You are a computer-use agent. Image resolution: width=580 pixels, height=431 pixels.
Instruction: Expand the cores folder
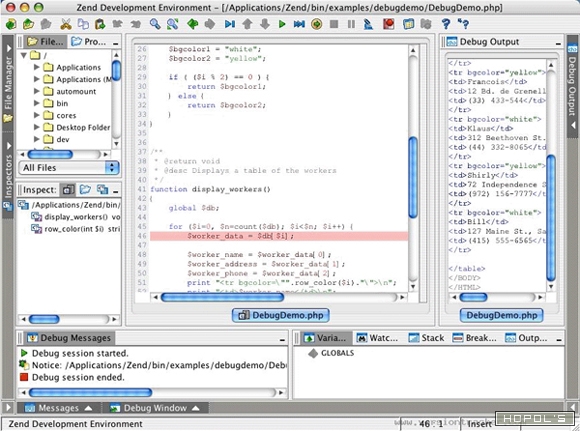[37, 115]
